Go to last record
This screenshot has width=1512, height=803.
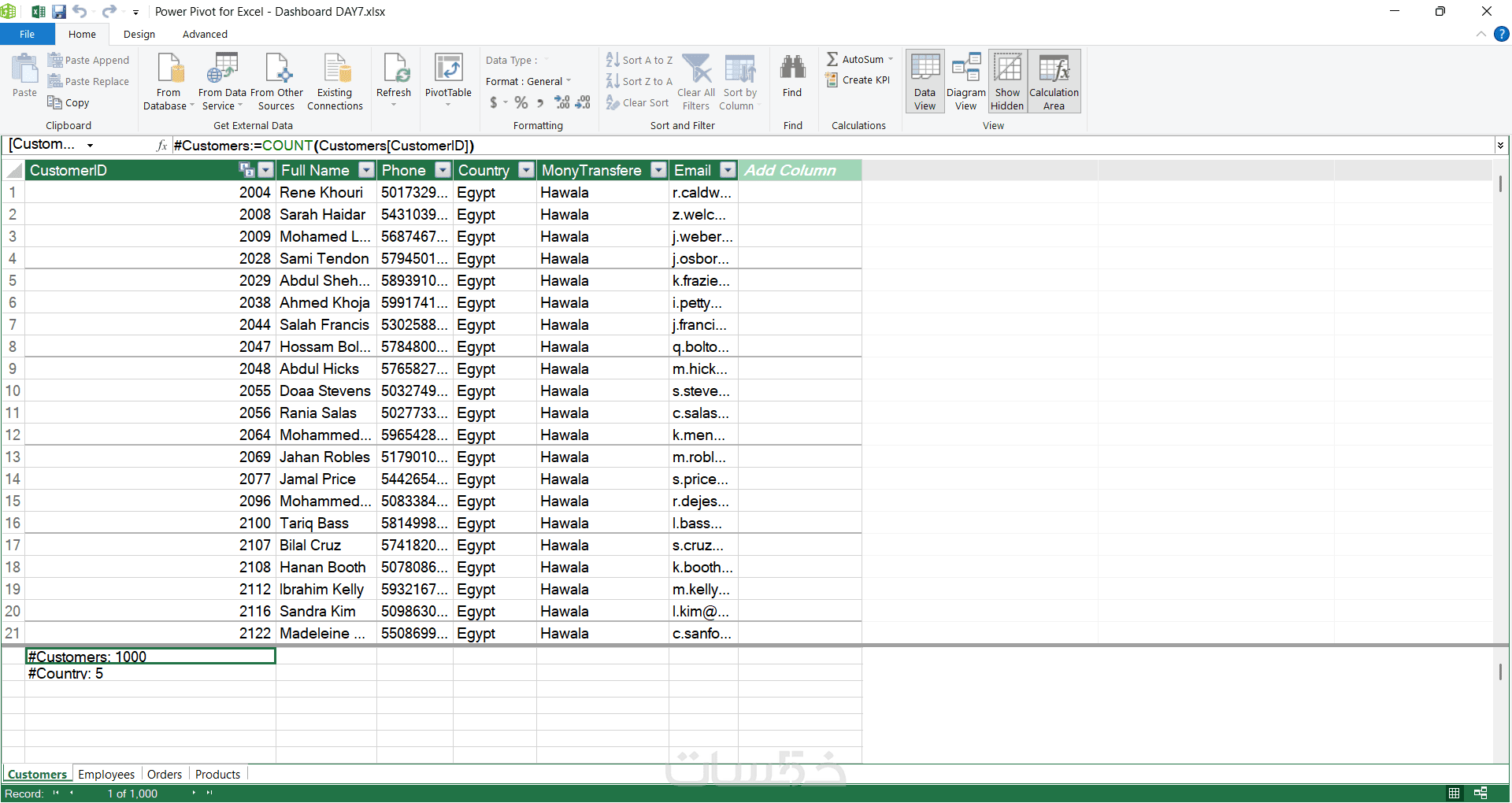point(209,793)
